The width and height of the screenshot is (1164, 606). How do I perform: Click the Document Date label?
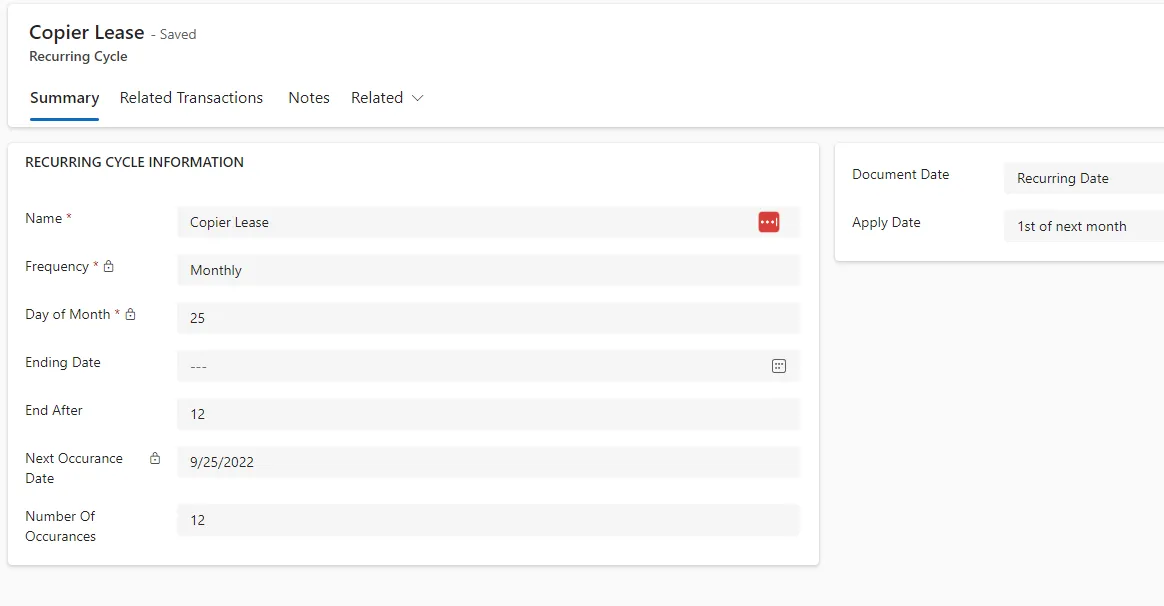coord(900,175)
